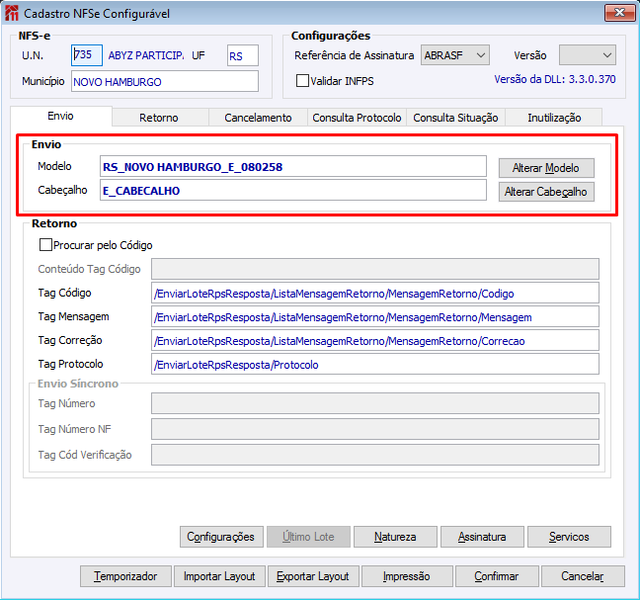640x600 pixels.
Task: Click the ABYZ PARTICIP. text
Action: coord(146,55)
